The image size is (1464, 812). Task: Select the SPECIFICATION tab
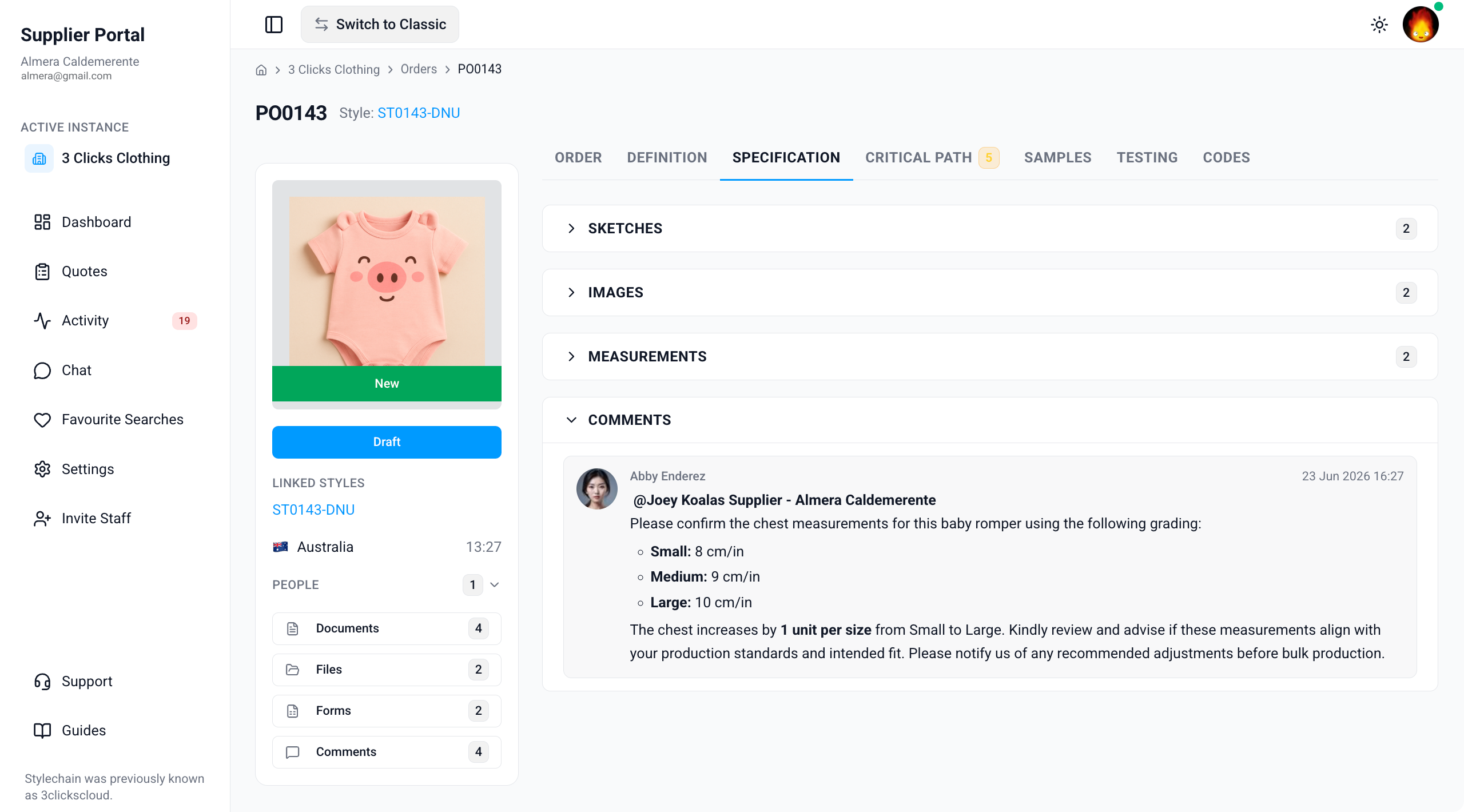[x=786, y=158]
